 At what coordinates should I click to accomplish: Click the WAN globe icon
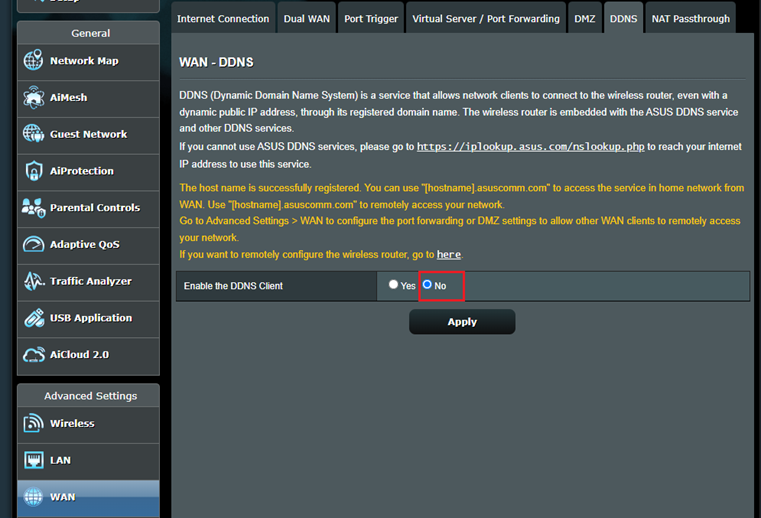[33, 497]
